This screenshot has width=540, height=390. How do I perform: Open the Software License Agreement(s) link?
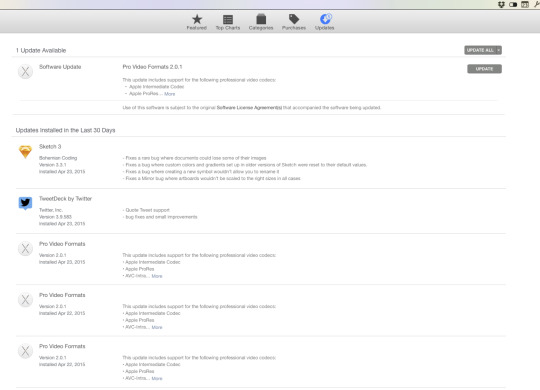coord(249,107)
